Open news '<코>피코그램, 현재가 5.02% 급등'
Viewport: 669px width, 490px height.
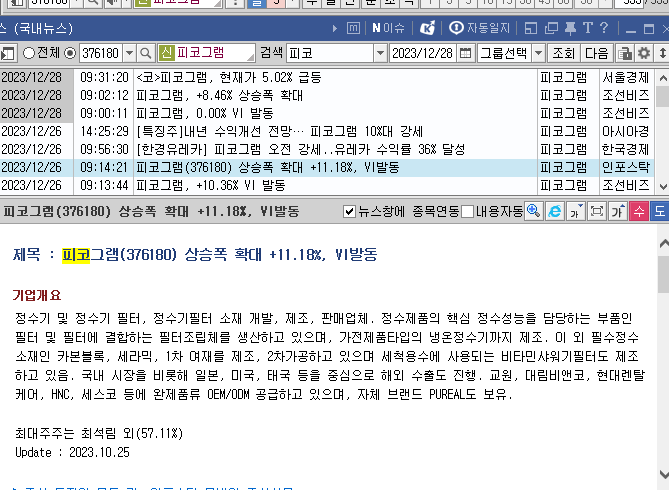pos(228,78)
